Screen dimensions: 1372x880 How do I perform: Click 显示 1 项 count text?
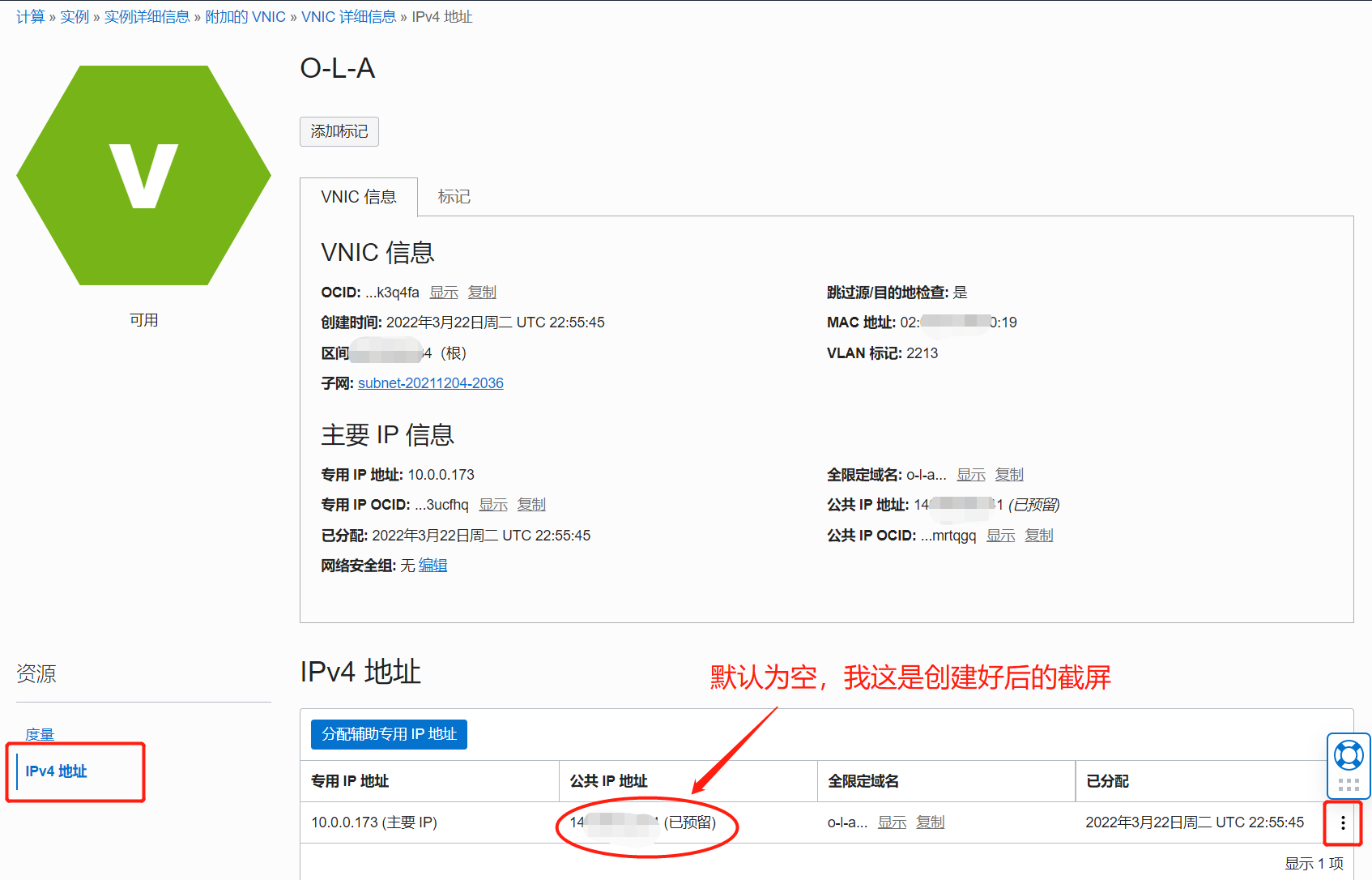(1314, 864)
